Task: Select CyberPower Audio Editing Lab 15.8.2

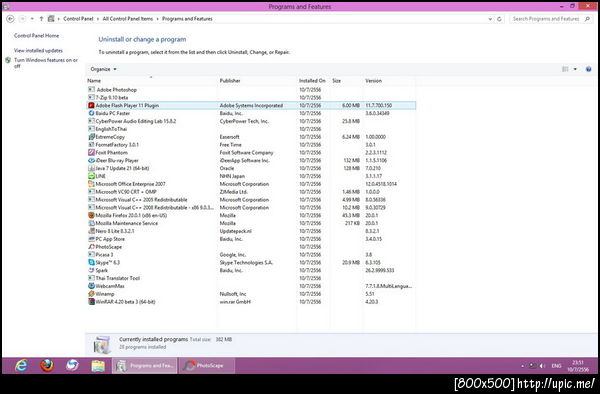Action: tap(251, 121)
